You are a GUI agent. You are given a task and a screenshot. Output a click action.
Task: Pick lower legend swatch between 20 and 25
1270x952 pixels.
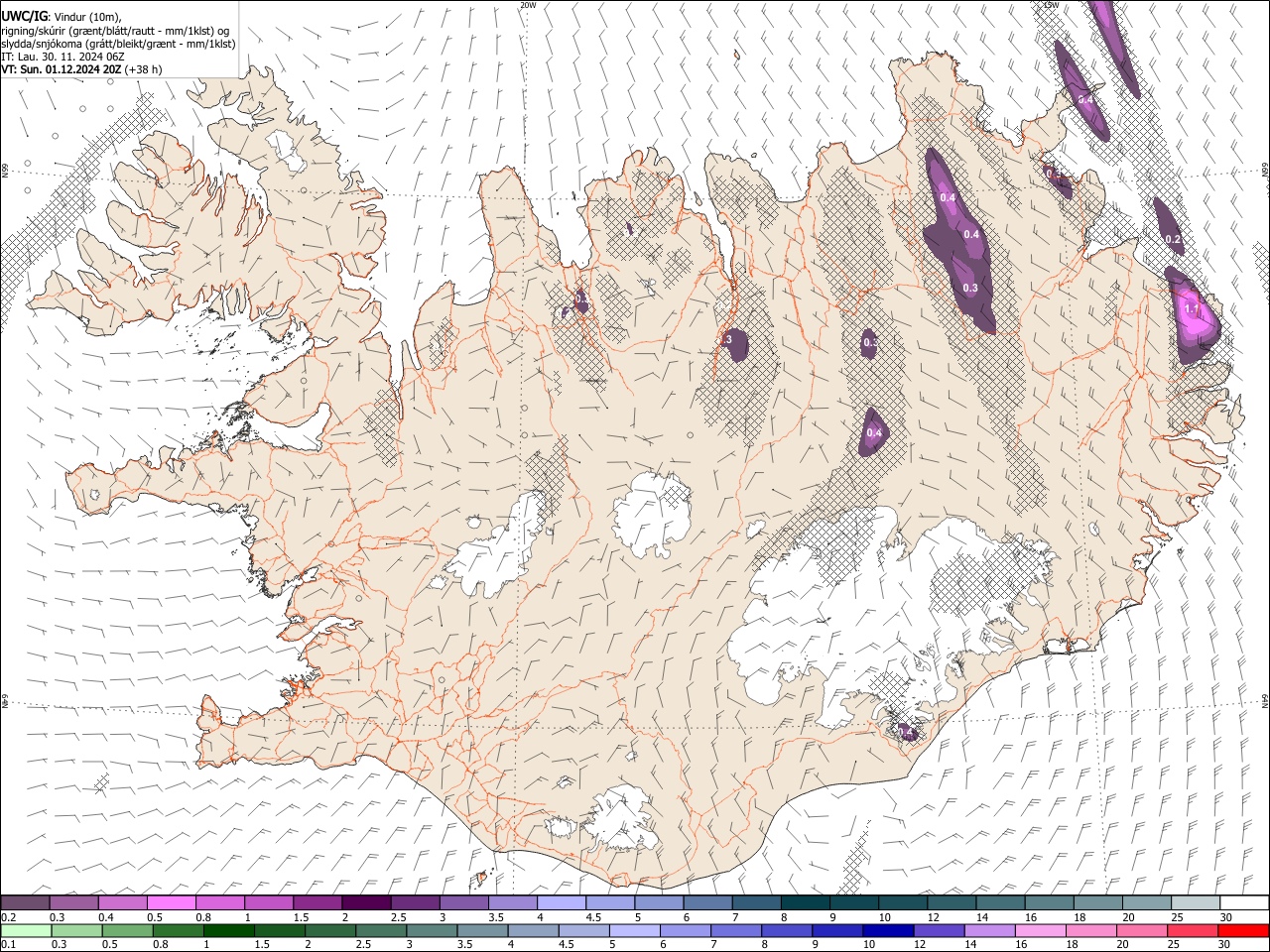click(x=1143, y=930)
